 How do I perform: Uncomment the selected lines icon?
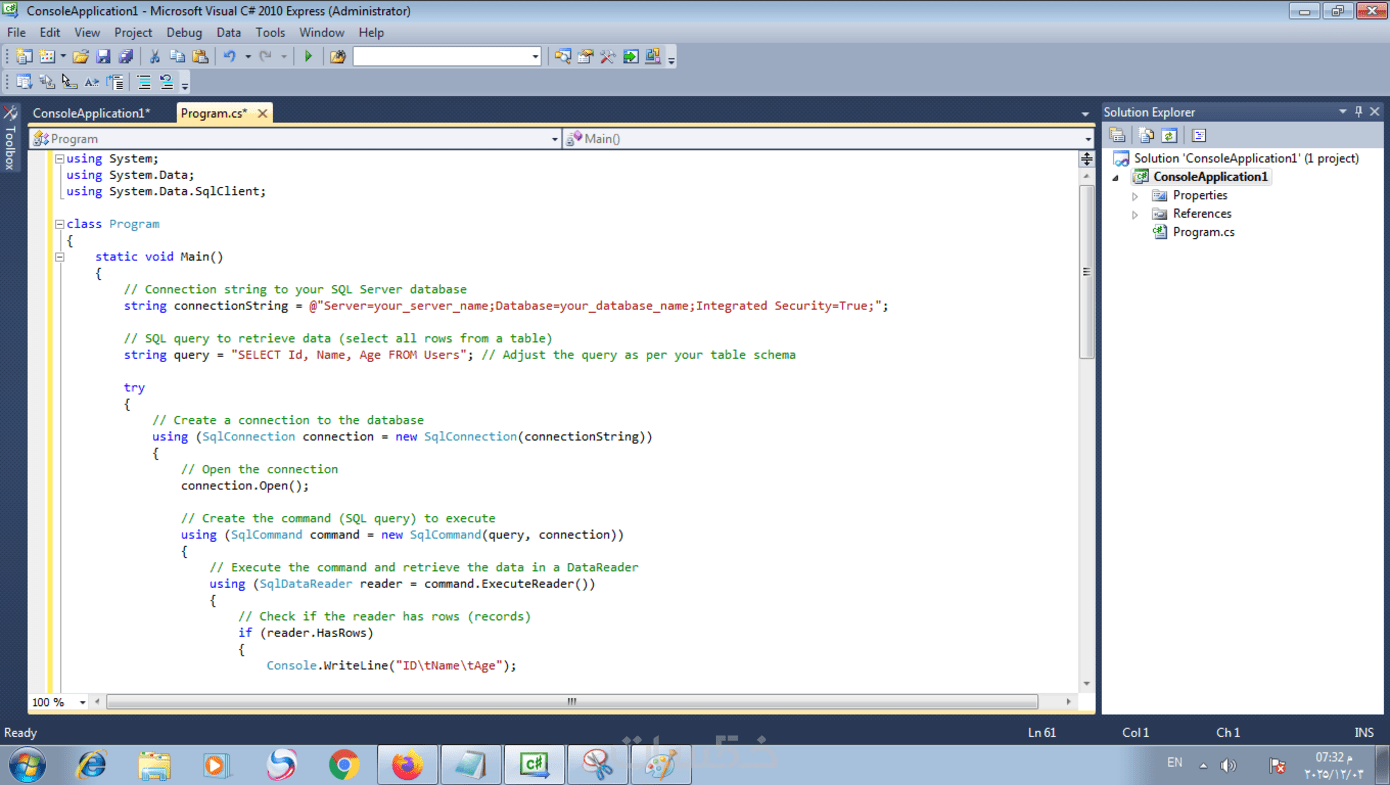point(167,82)
